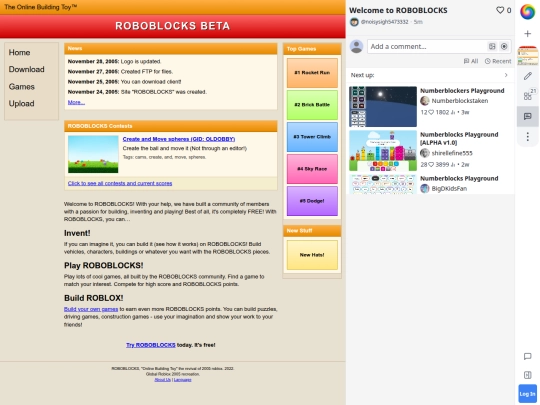Open the Home menu item
Screen dimensions: 540x405
[19, 52]
